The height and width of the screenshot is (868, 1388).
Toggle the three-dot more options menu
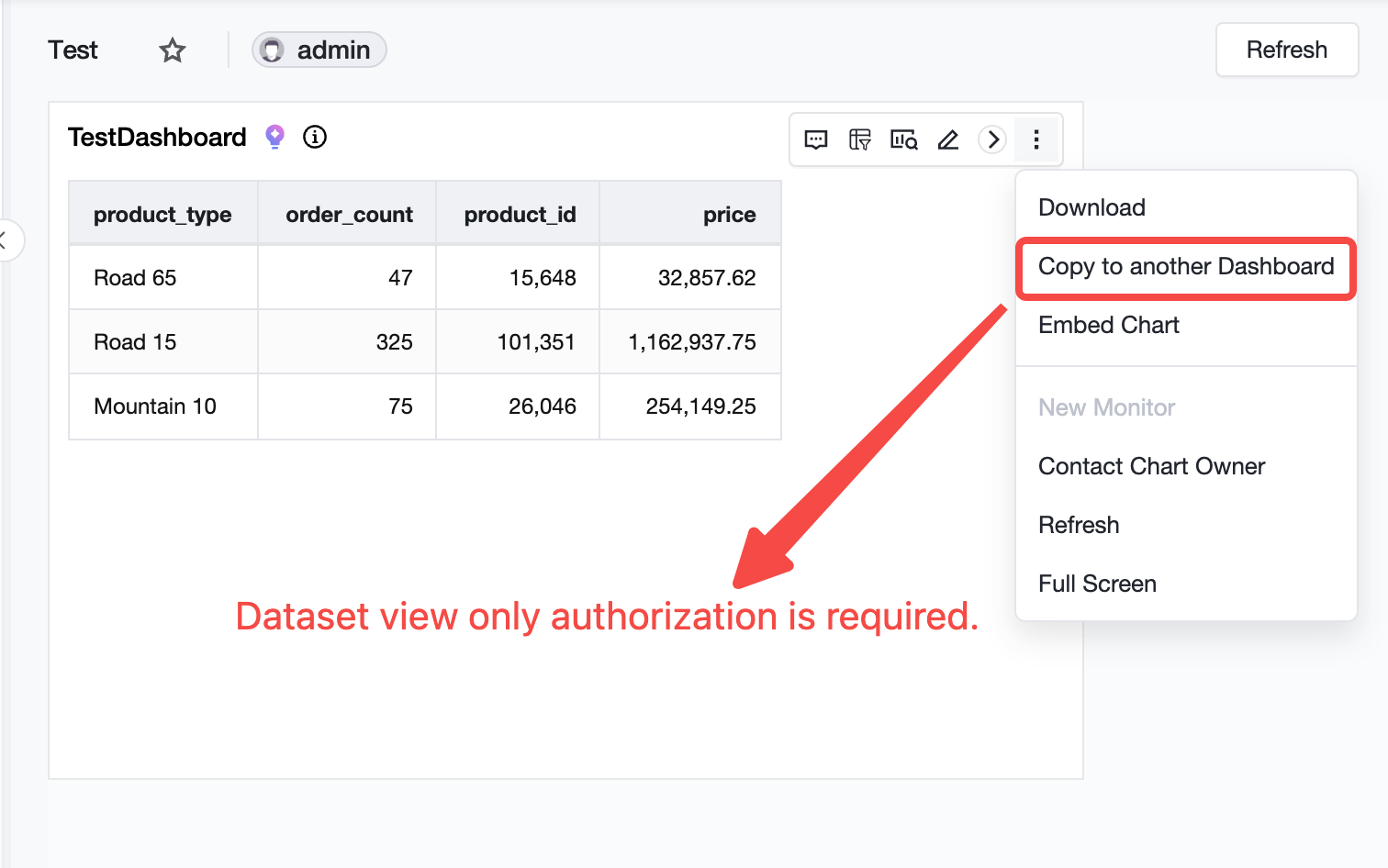pyautogui.click(x=1036, y=139)
